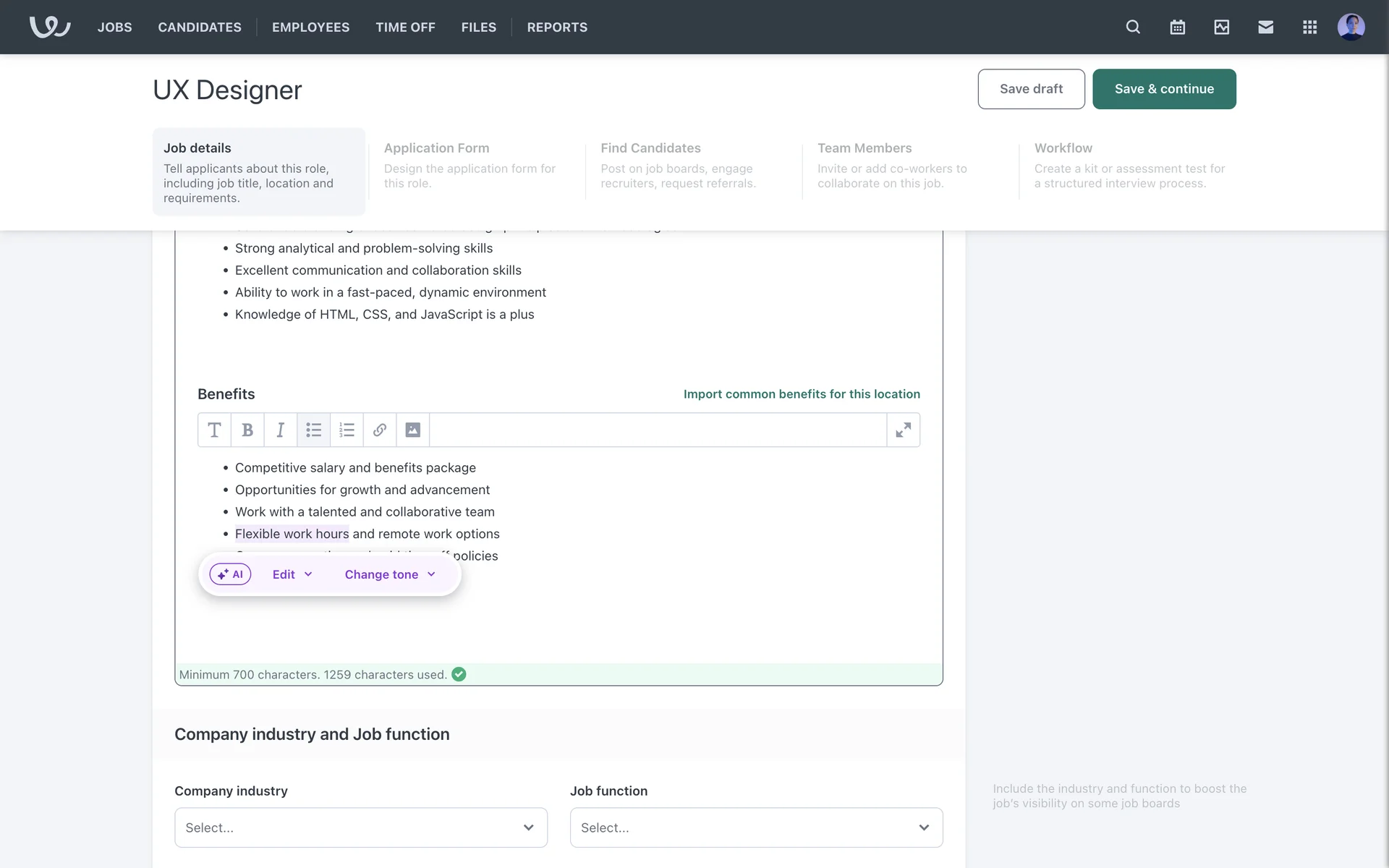Insert a link via toolbar icon
The width and height of the screenshot is (1389, 868).
(380, 430)
